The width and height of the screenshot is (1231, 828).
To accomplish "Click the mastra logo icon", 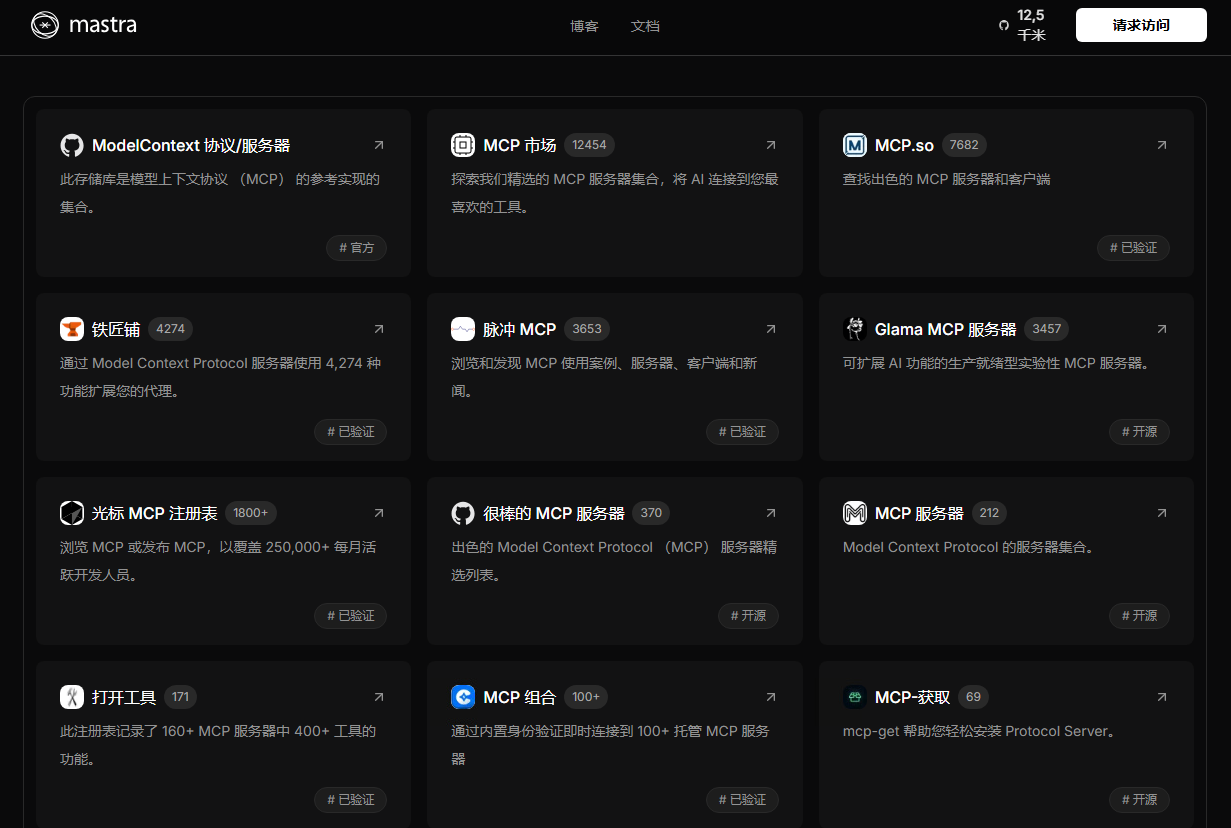I will 45,25.
